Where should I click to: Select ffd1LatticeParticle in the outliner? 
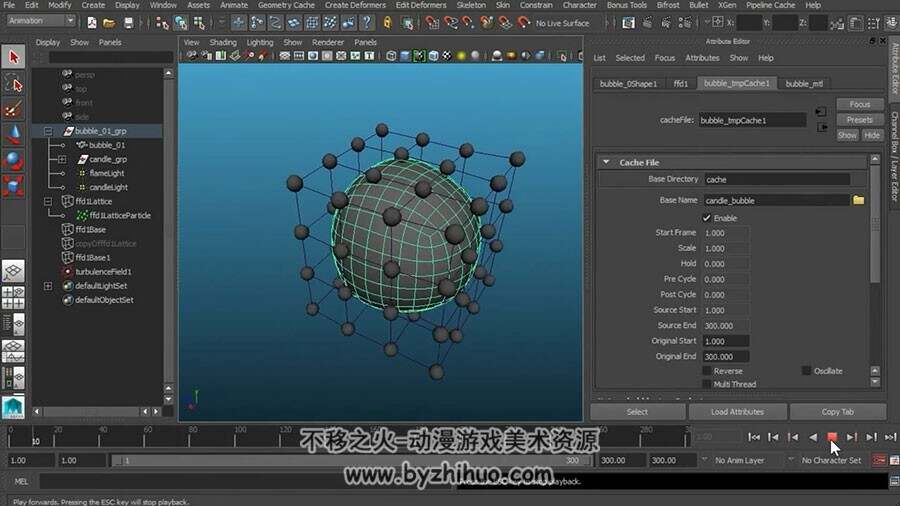click(x=120, y=216)
